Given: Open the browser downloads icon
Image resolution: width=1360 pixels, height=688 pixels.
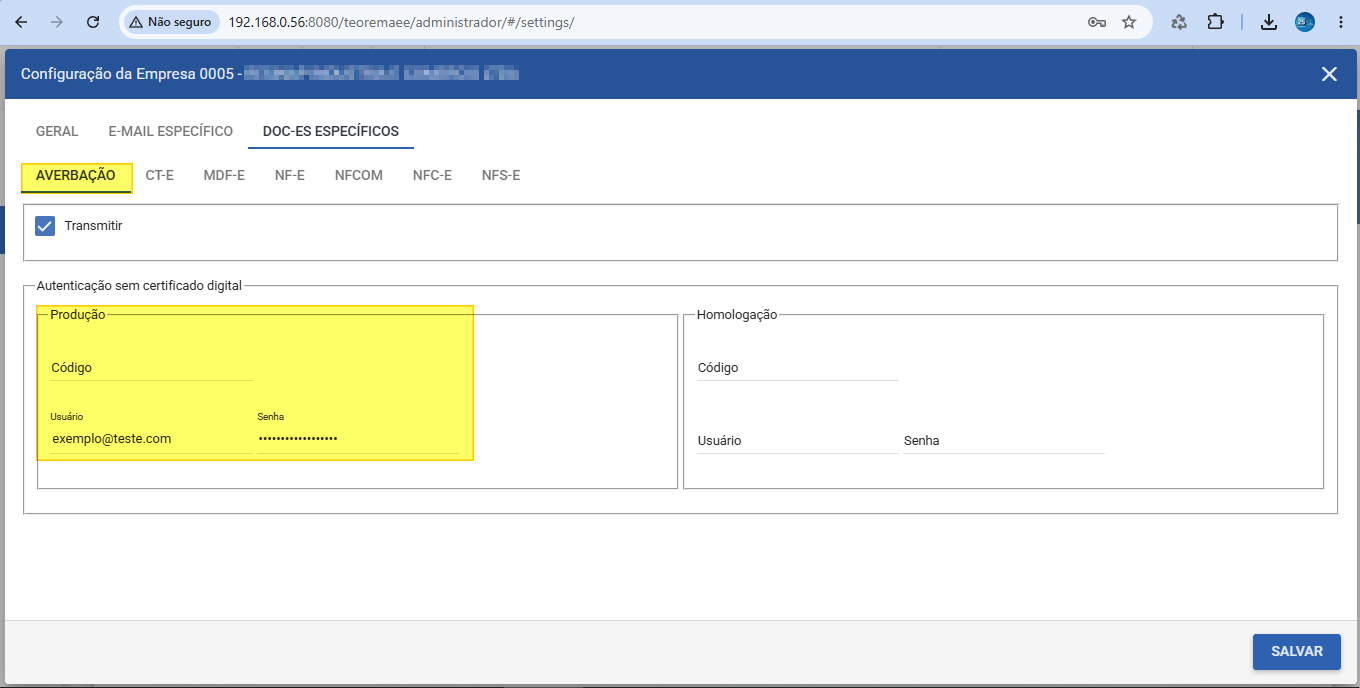Looking at the screenshot, I should coord(1269,22).
